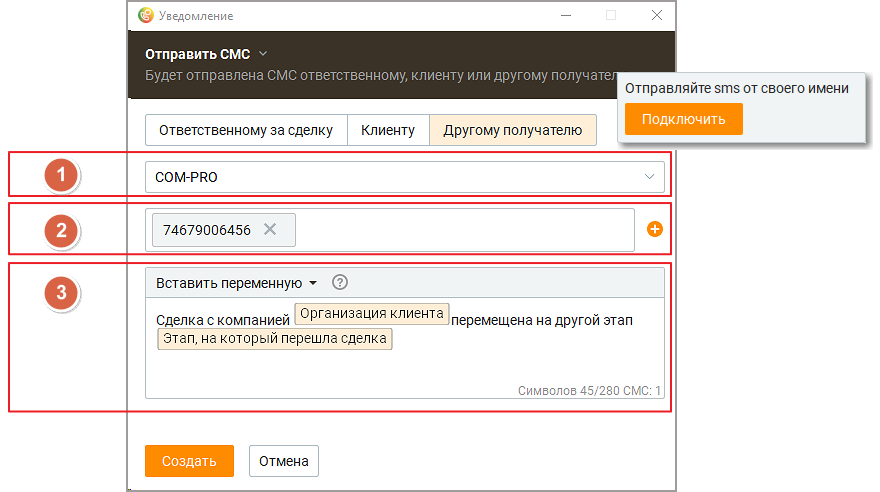Screen dimensions: 880x492
Task: Focus the recipient phone number field
Action: [389, 230]
